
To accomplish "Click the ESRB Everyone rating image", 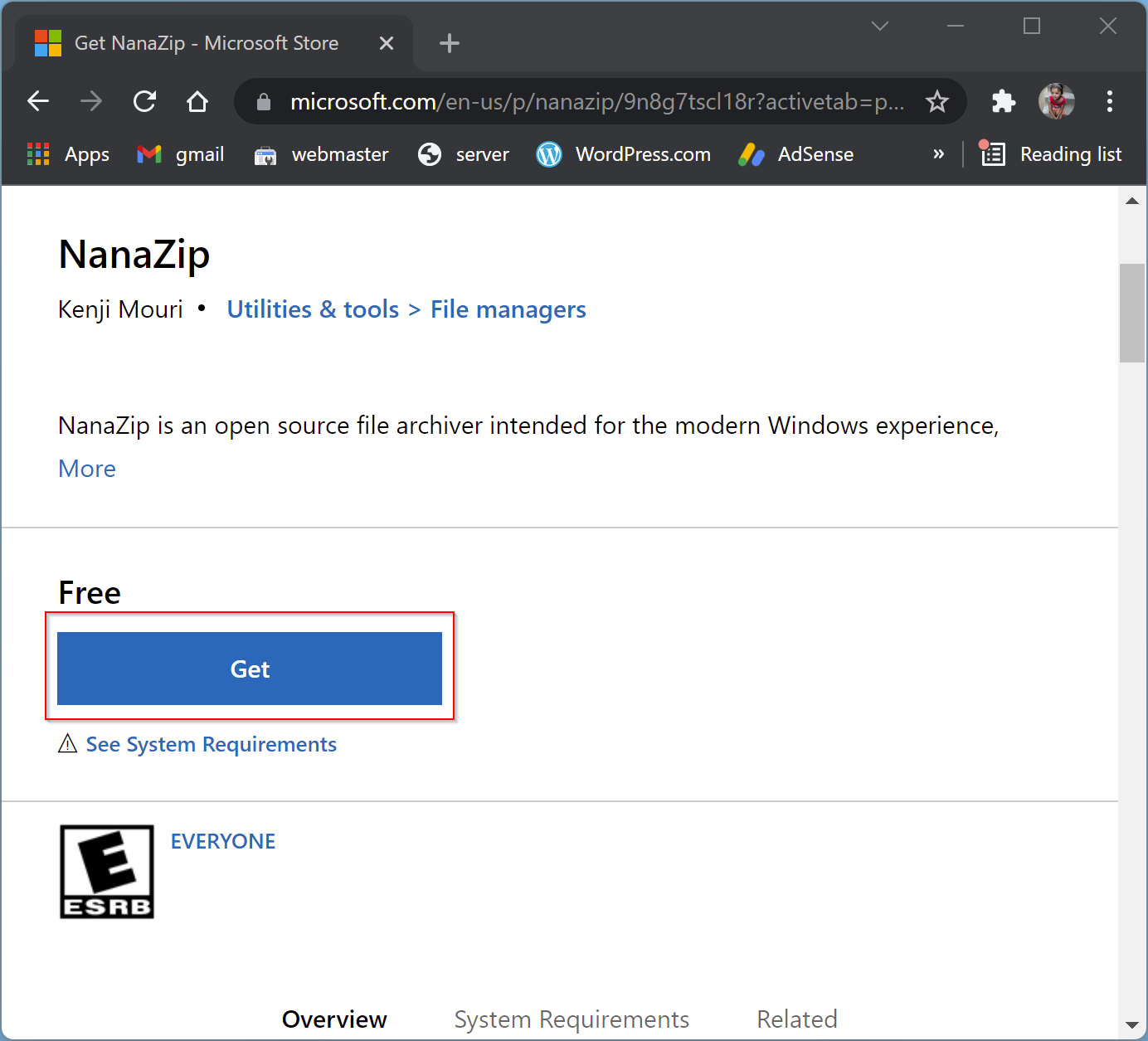I will tap(107, 872).
